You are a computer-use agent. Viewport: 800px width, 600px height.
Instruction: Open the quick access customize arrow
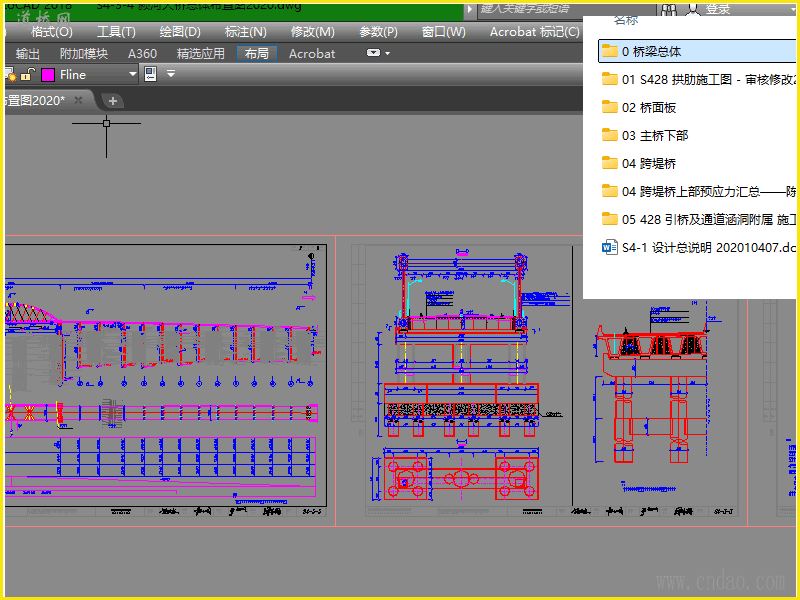click(170, 74)
